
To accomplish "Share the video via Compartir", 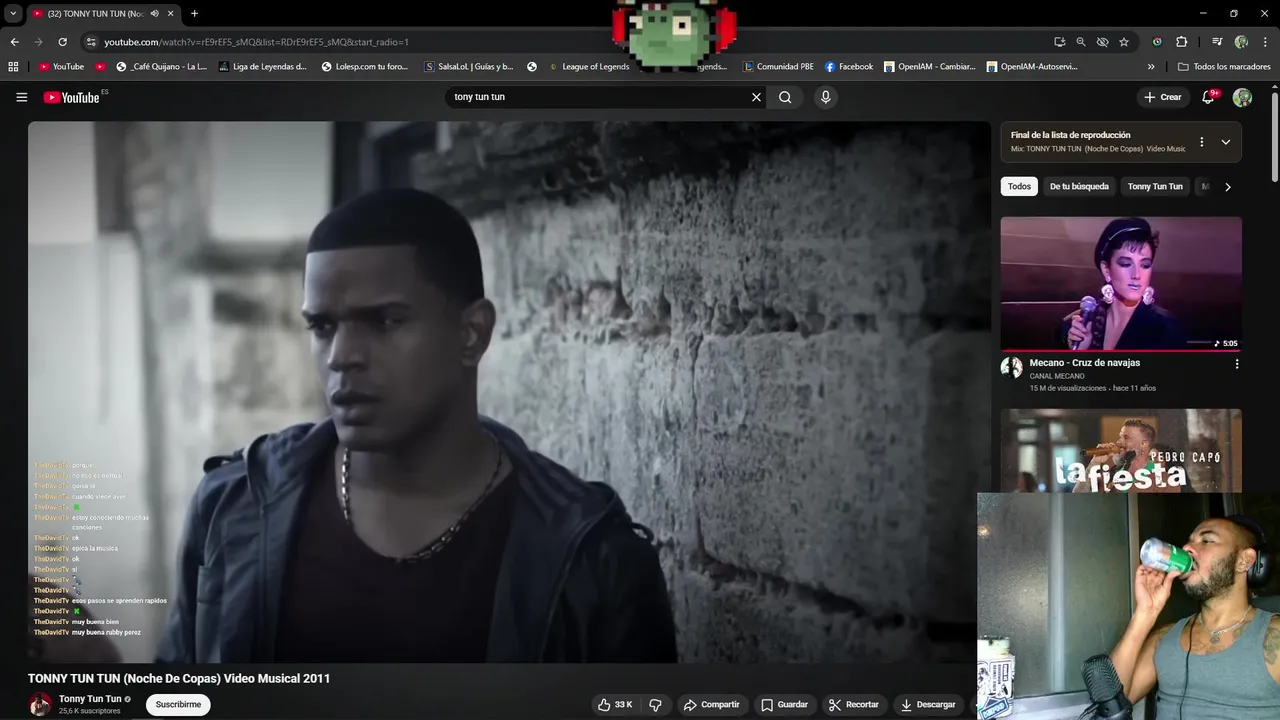I will pyautogui.click(x=711, y=705).
